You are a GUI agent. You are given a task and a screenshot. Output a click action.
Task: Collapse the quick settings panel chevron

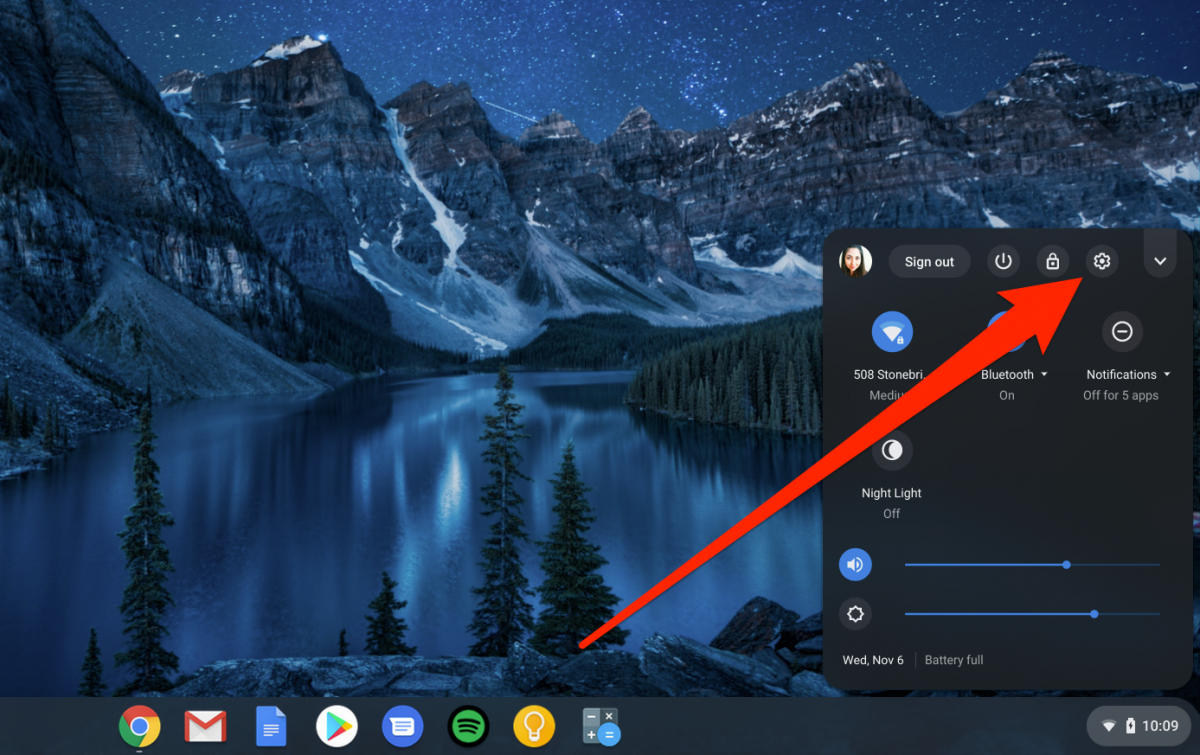[1160, 262]
